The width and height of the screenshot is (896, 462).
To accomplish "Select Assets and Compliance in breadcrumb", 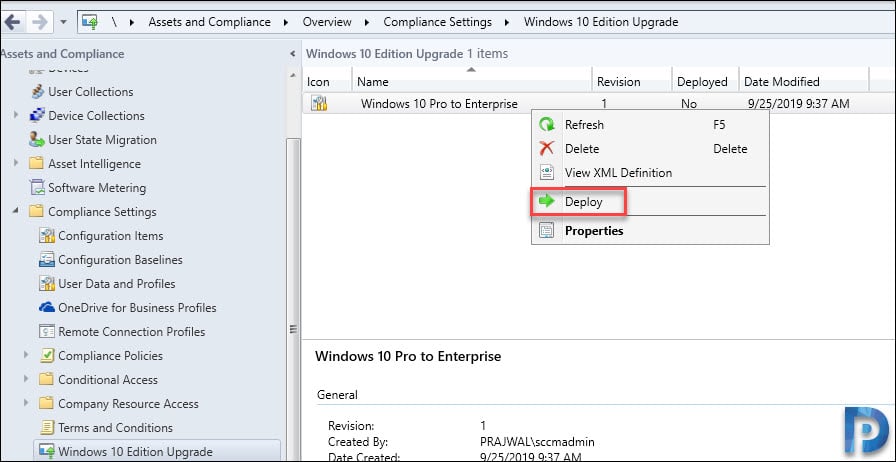I will 210,22.
